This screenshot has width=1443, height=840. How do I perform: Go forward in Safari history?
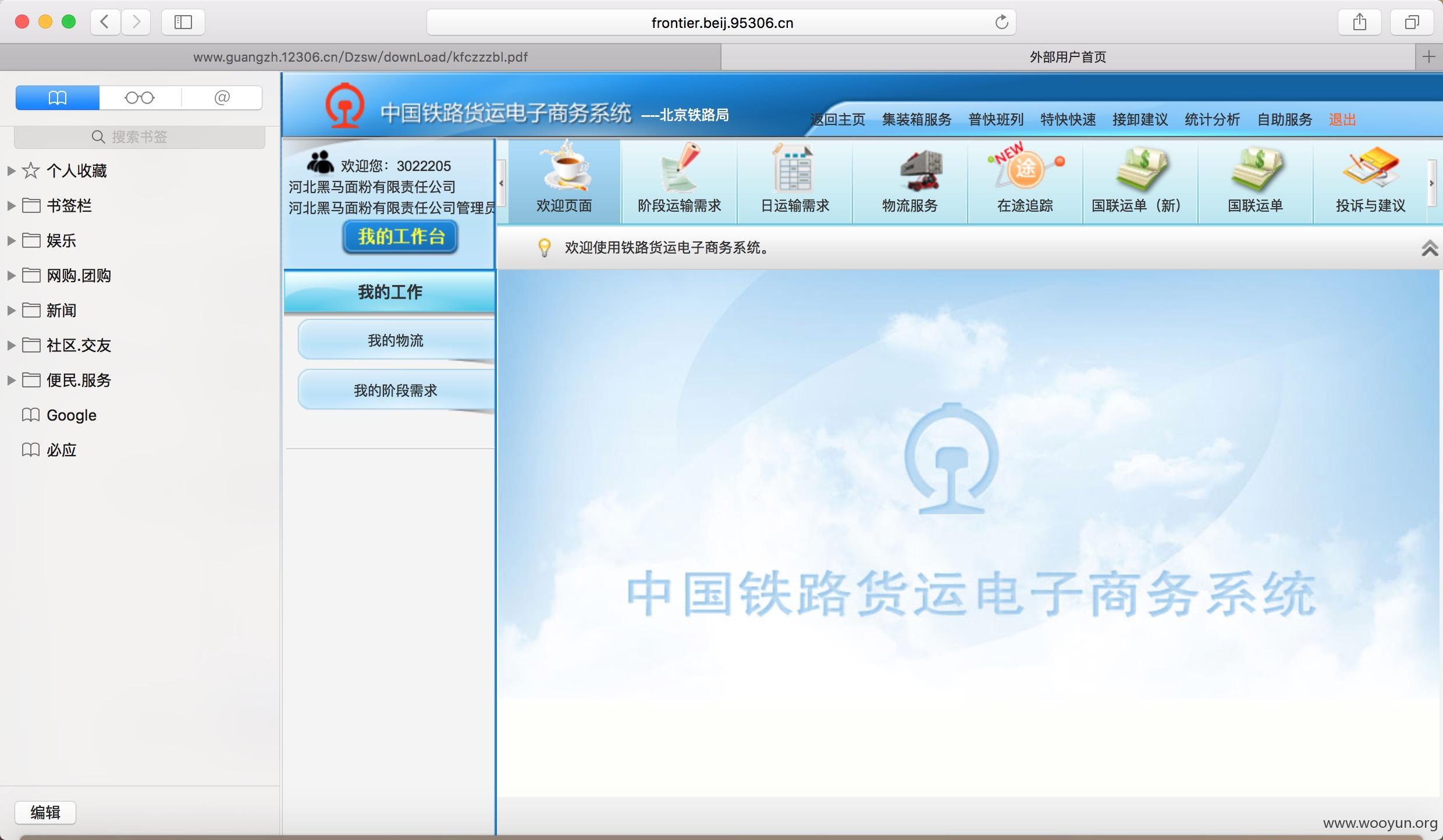pos(136,22)
